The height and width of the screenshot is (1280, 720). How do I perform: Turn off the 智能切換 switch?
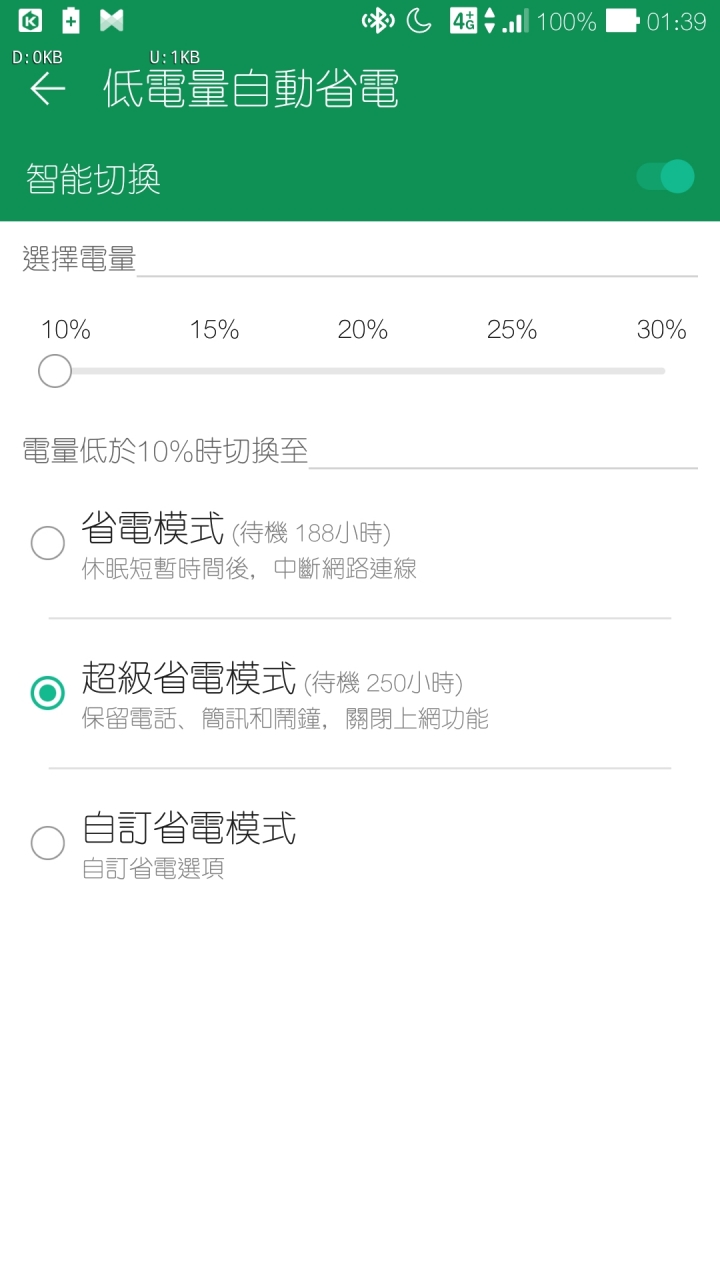click(665, 177)
